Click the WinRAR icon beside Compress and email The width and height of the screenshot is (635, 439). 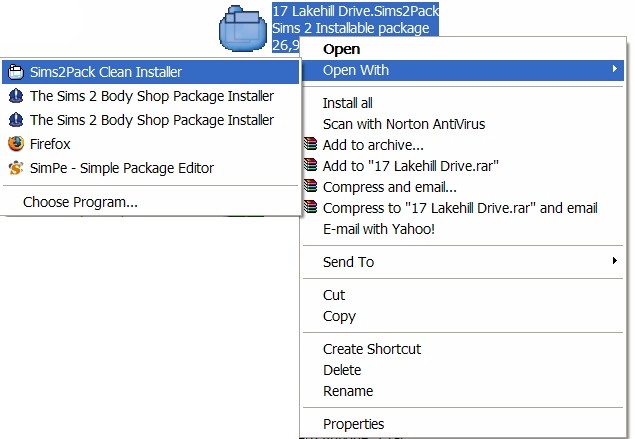(311, 186)
